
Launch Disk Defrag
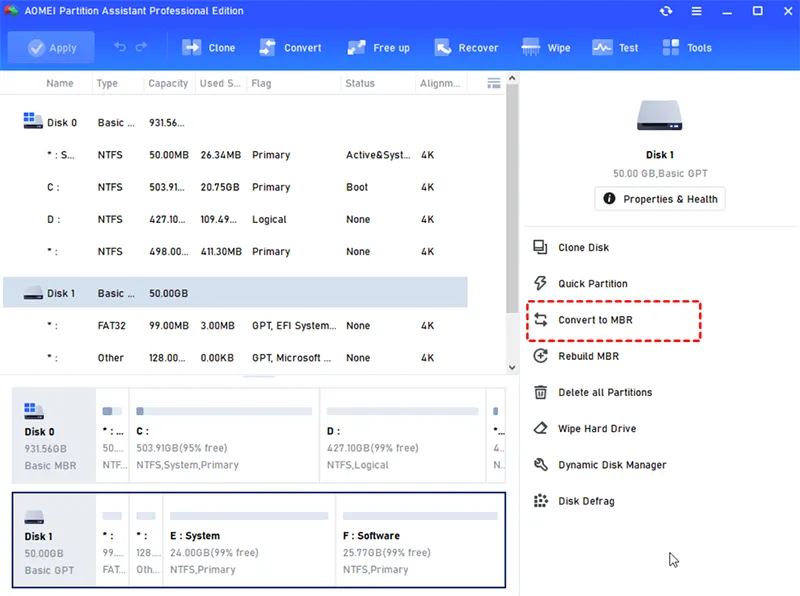(586, 501)
